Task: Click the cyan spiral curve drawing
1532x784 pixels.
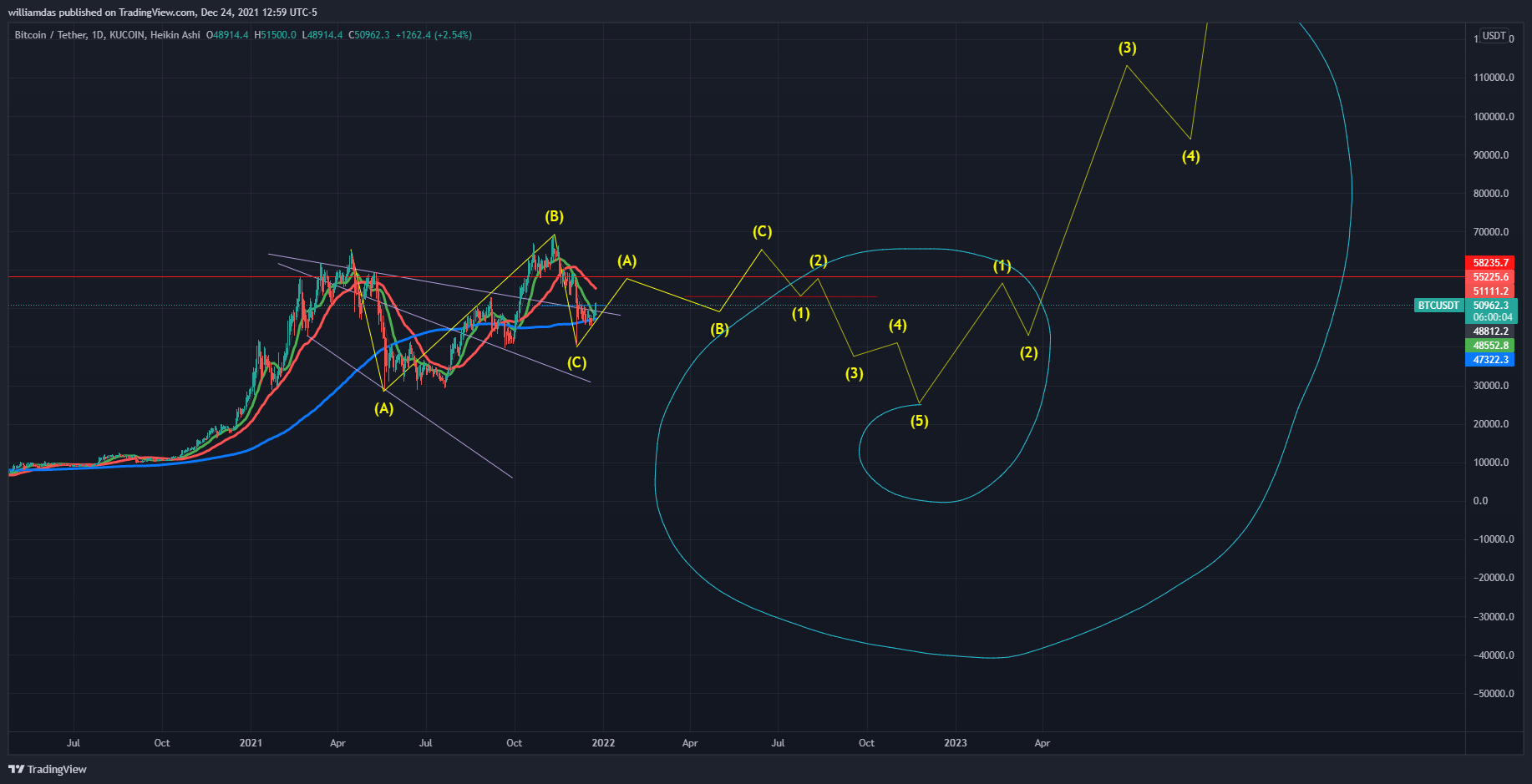Action: pos(1351,192)
